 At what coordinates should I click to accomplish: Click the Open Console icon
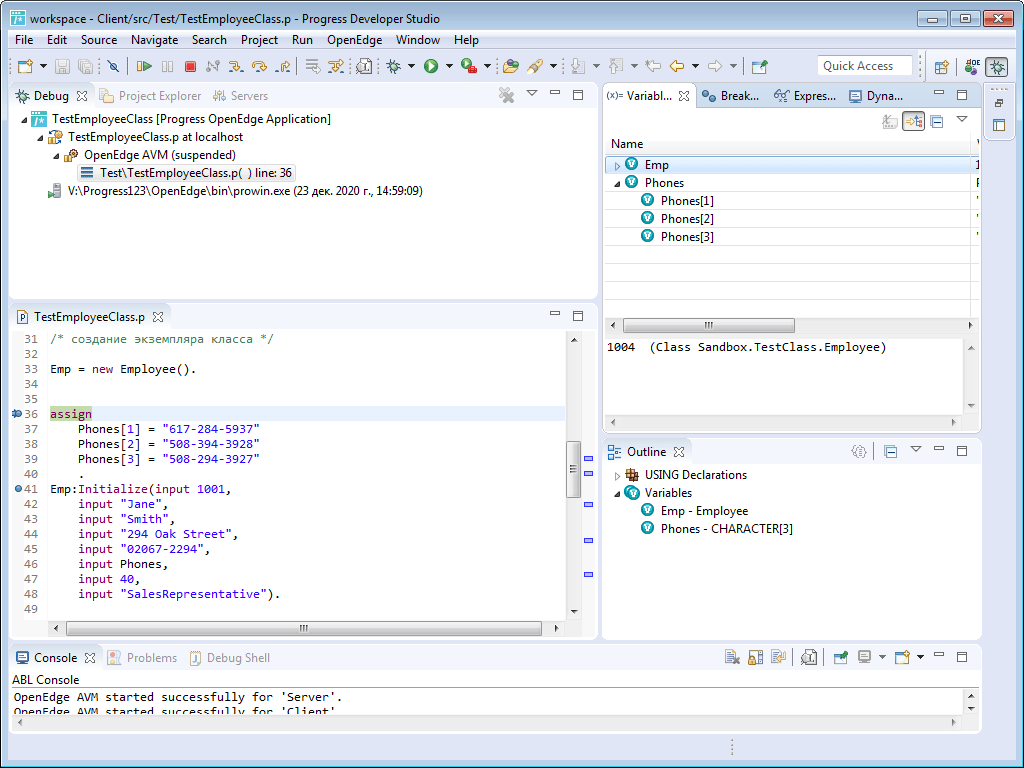pyautogui.click(x=902, y=657)
